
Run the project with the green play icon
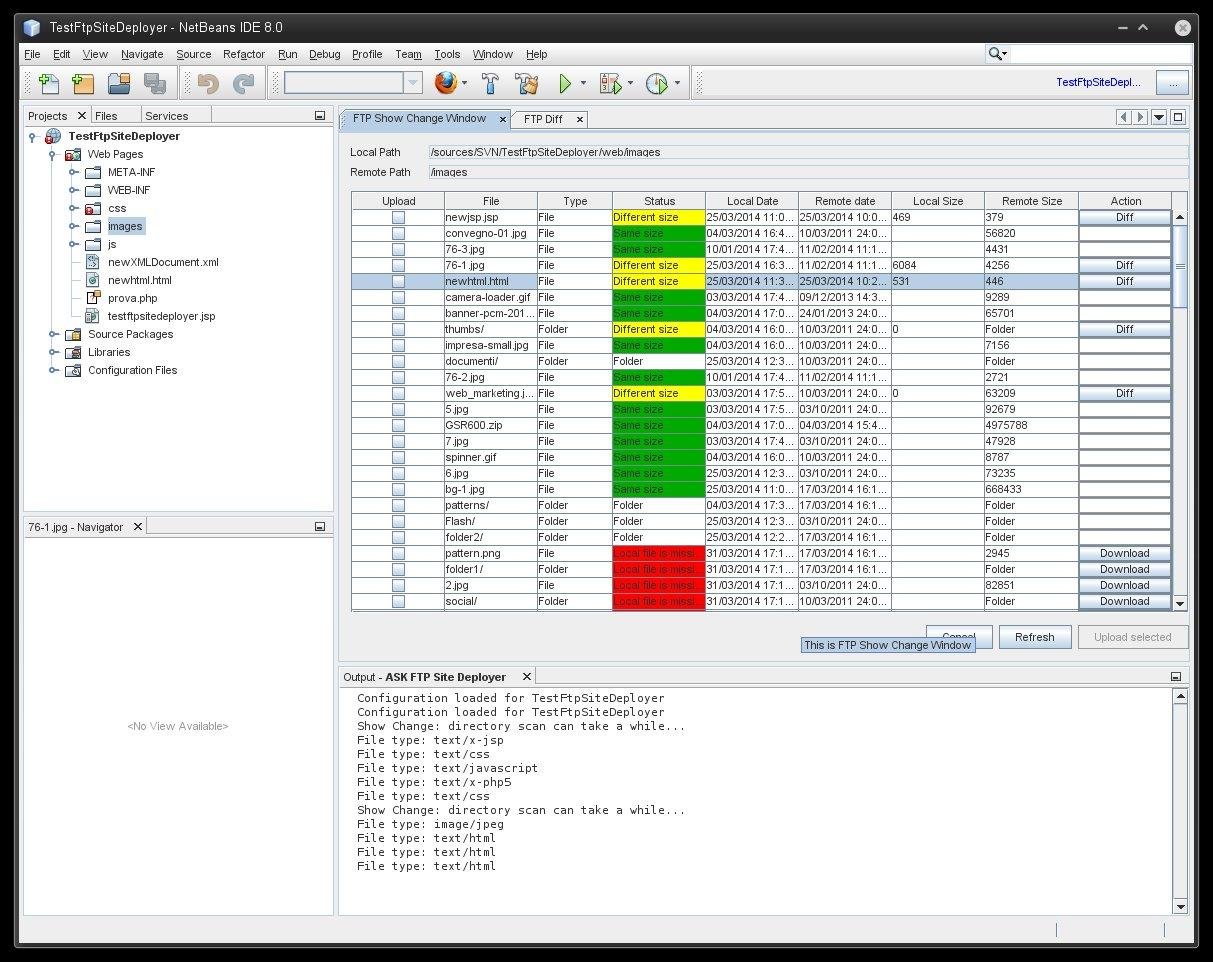[x=565, y=83]
